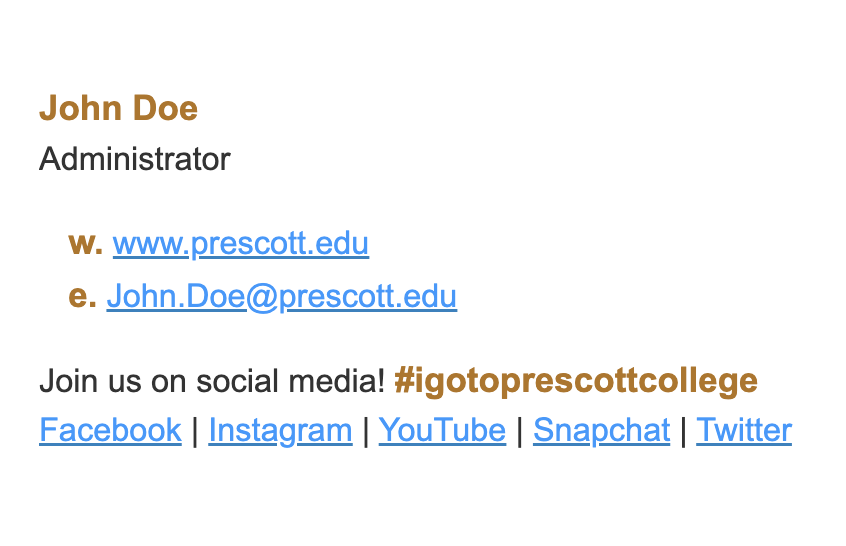The image size is (846, 546).
Task: Open the Snapchat link
Action: (602, 431)
